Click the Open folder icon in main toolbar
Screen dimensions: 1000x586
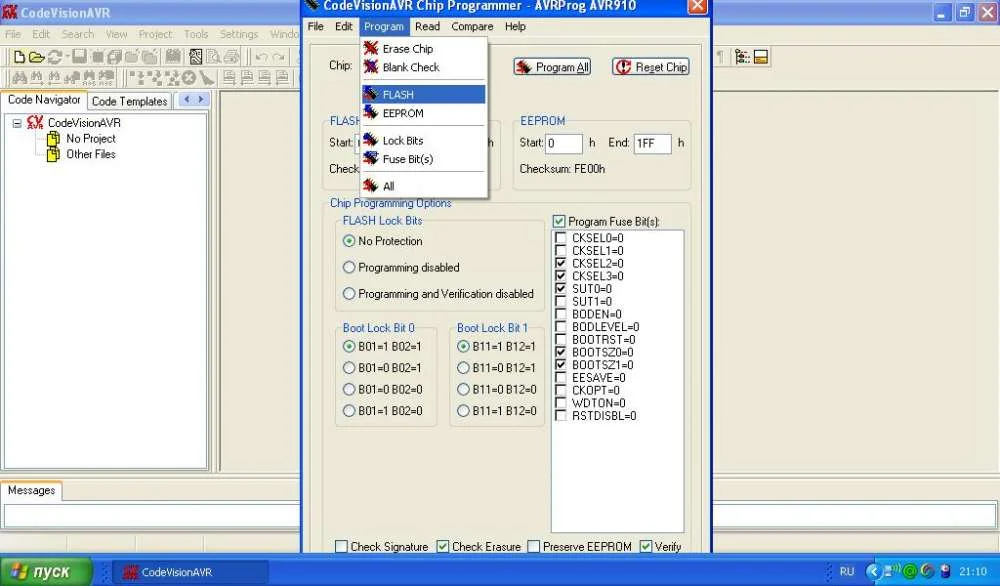click(36, 57)
